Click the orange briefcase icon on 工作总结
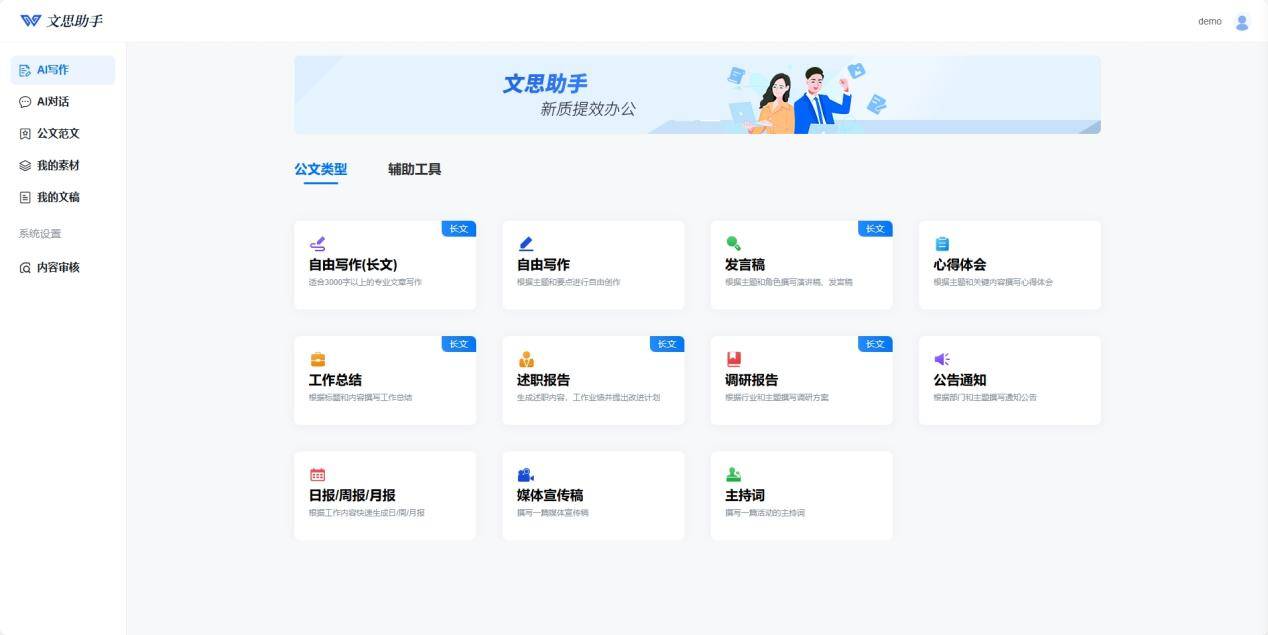The image size is (1268, 635). click(318, 359)
